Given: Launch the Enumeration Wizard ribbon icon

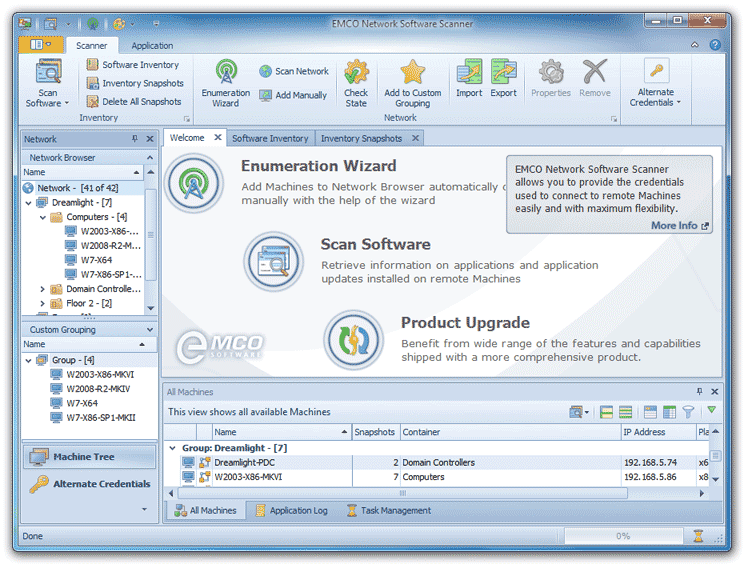Looking at the screenshot, I should pos(226,83).
